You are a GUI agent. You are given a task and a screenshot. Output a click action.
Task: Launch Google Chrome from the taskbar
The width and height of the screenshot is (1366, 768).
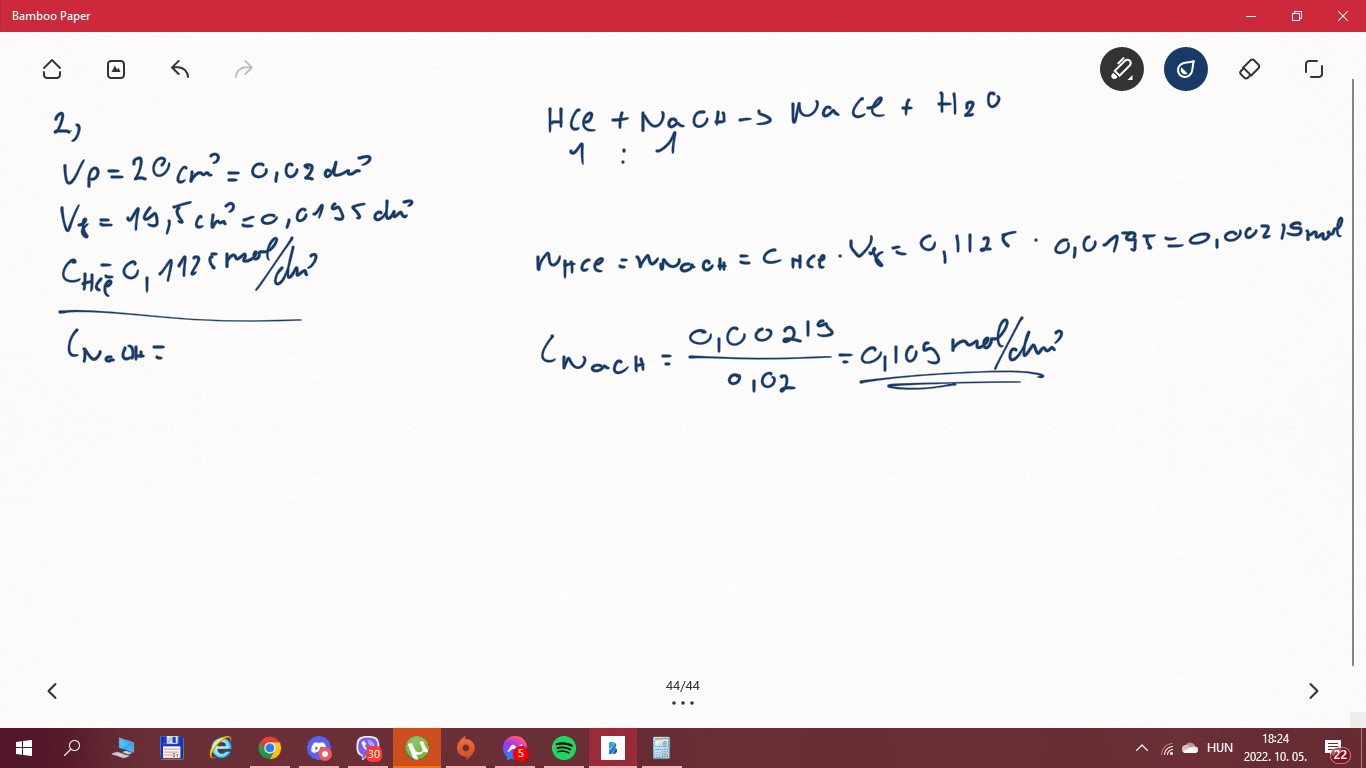pyautogui.click(x=270, y=748)
